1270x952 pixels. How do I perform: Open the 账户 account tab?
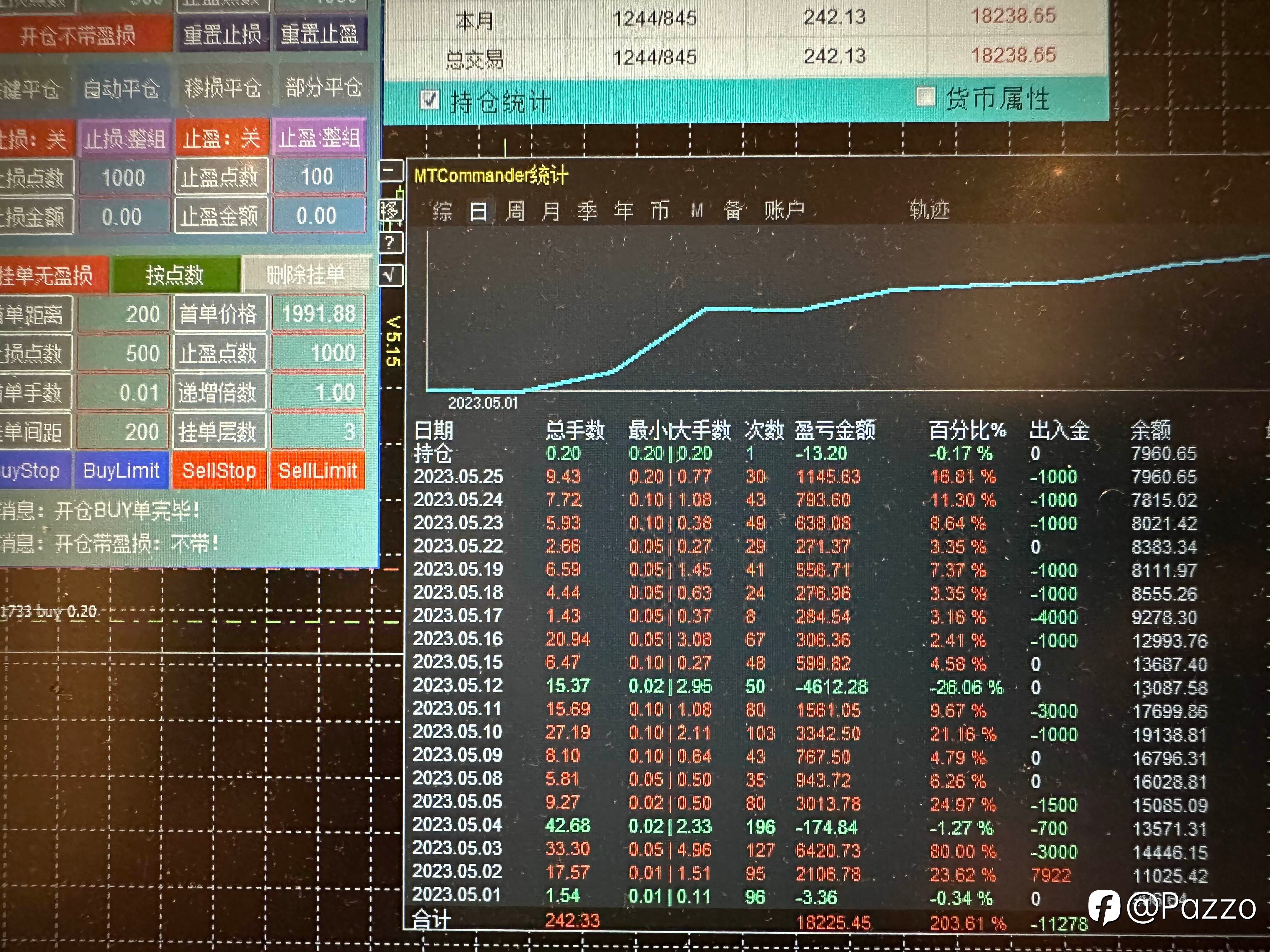tap(784, 210)
